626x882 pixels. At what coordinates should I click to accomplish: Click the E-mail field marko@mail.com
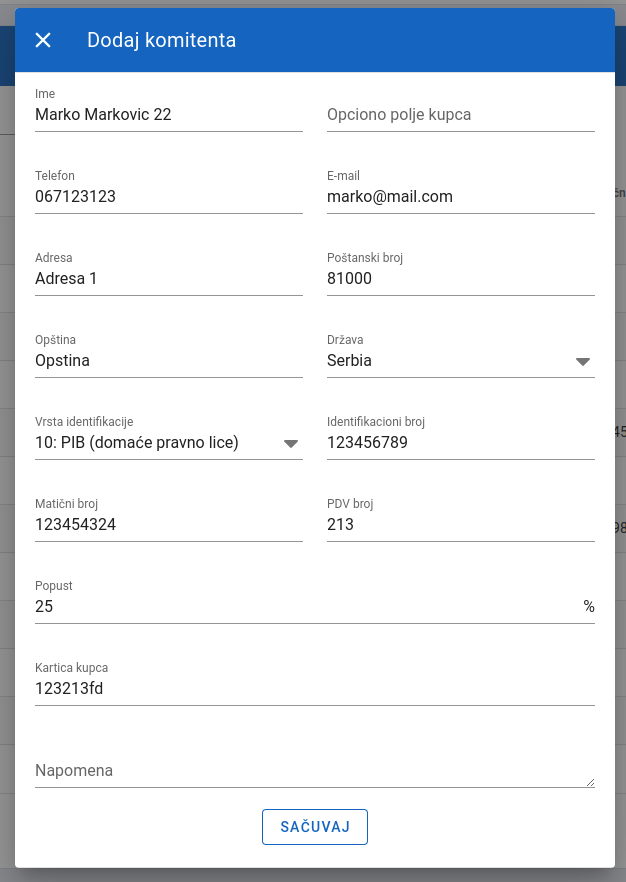(460, 197)
